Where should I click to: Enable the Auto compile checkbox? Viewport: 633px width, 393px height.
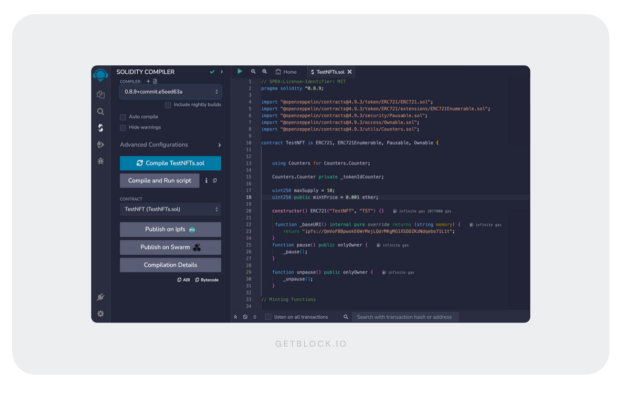(x=123, y=117)
